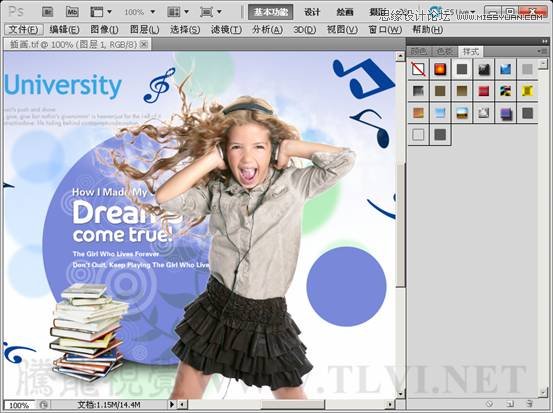Apply the silver chrome style swatch
Viewport: 553px width, 413px height.
(x=484, y=113)
